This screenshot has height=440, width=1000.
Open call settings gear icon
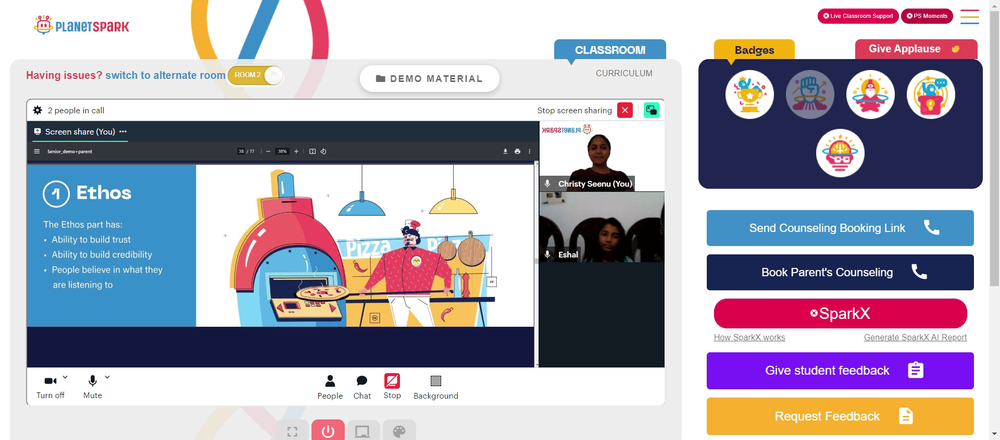point(38,110)
